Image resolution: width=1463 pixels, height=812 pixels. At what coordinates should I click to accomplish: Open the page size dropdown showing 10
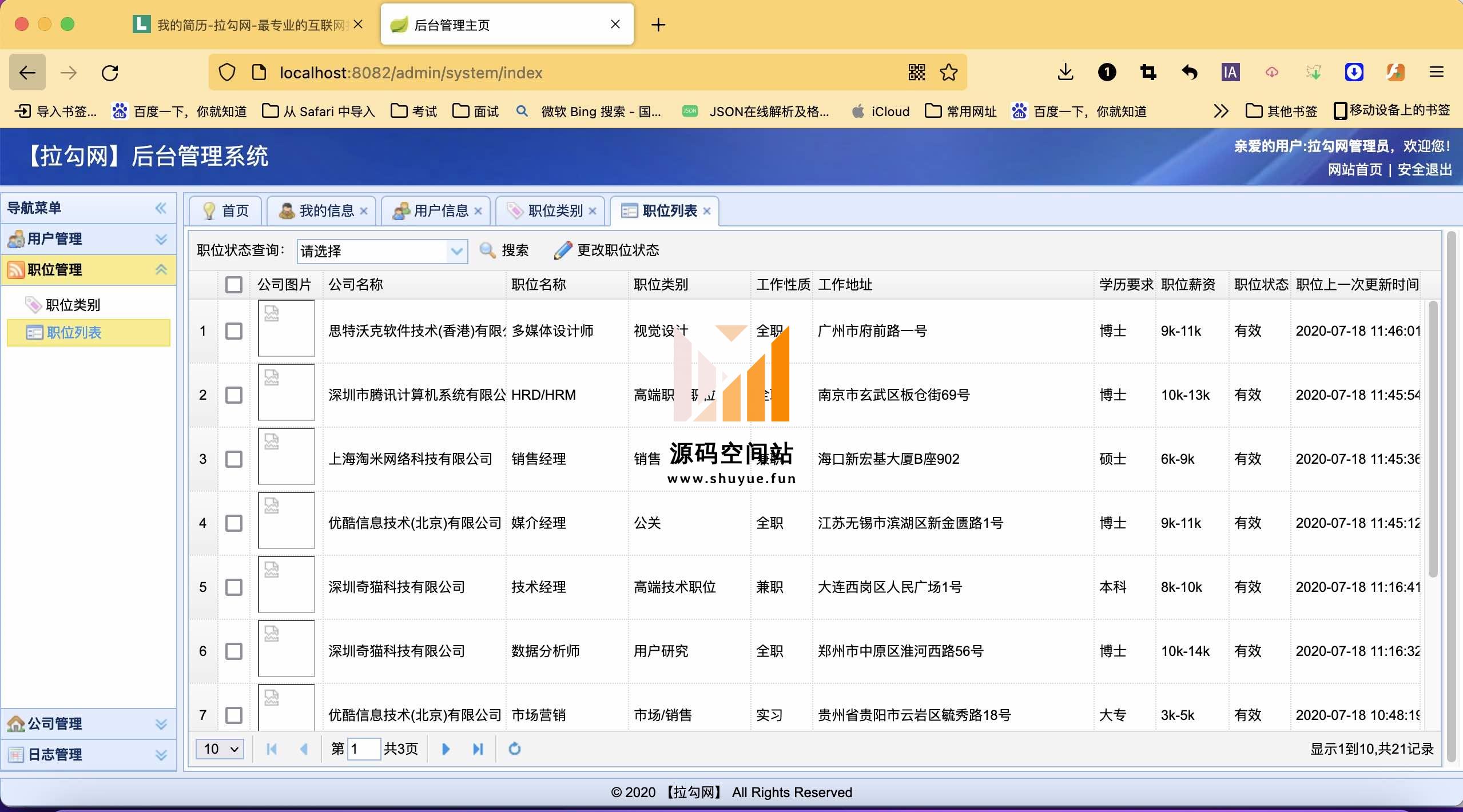tap(220, 749)
